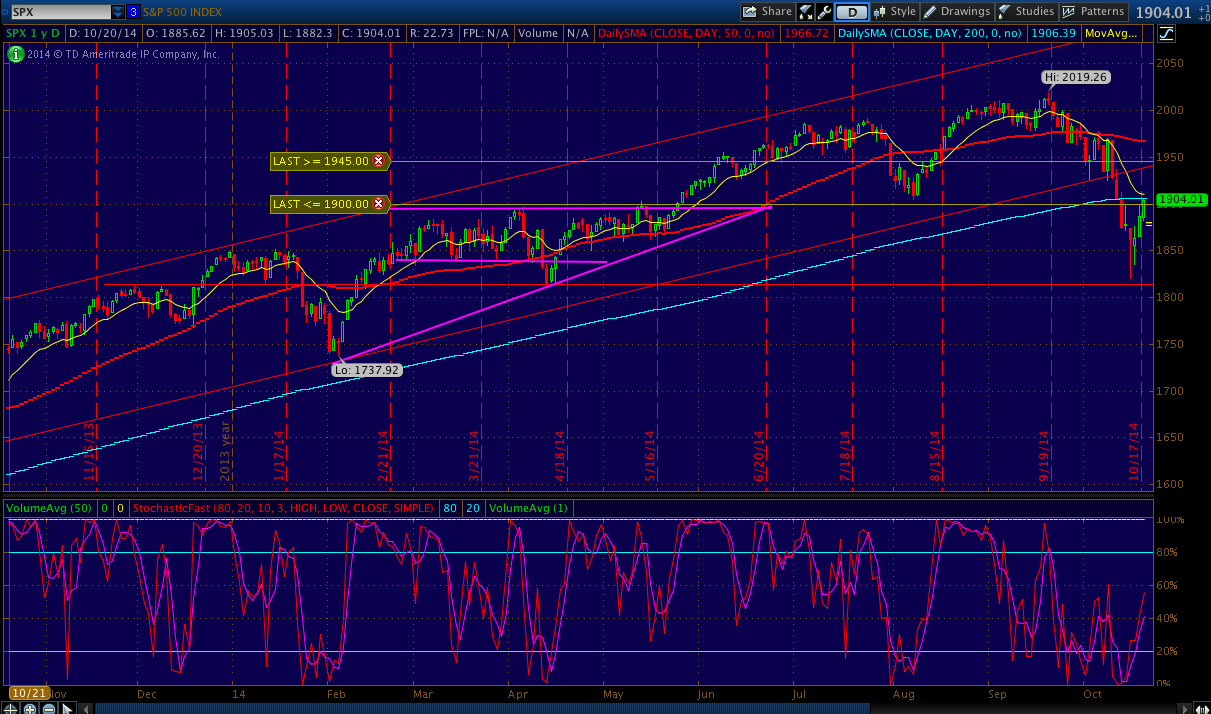Expand the SPX symbol dropdown arrow
This screenshot has width=1211, height=714.
[119, 12]
